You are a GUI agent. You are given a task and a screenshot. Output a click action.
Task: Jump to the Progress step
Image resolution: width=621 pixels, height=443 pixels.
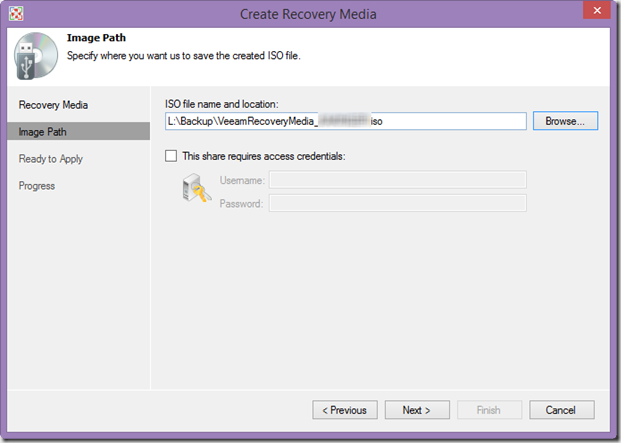pyautogui.click(x=37, y=186)
